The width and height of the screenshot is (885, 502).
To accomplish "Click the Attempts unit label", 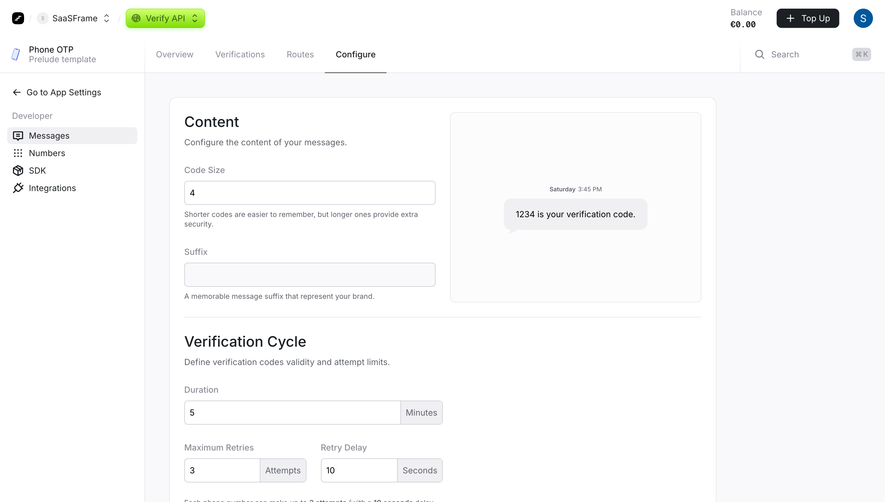I will 283,470.
